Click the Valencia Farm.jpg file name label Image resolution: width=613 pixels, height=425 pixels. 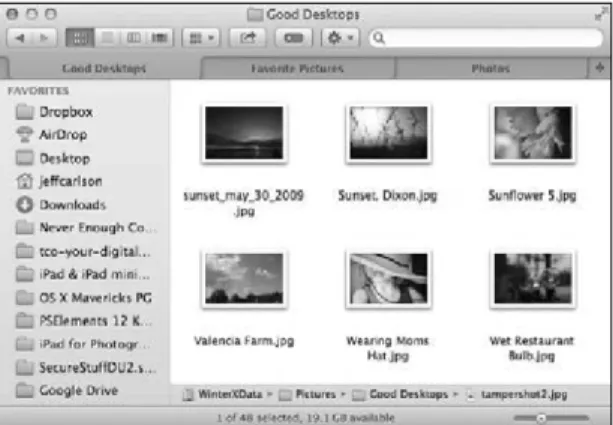(x=244, y=341)
